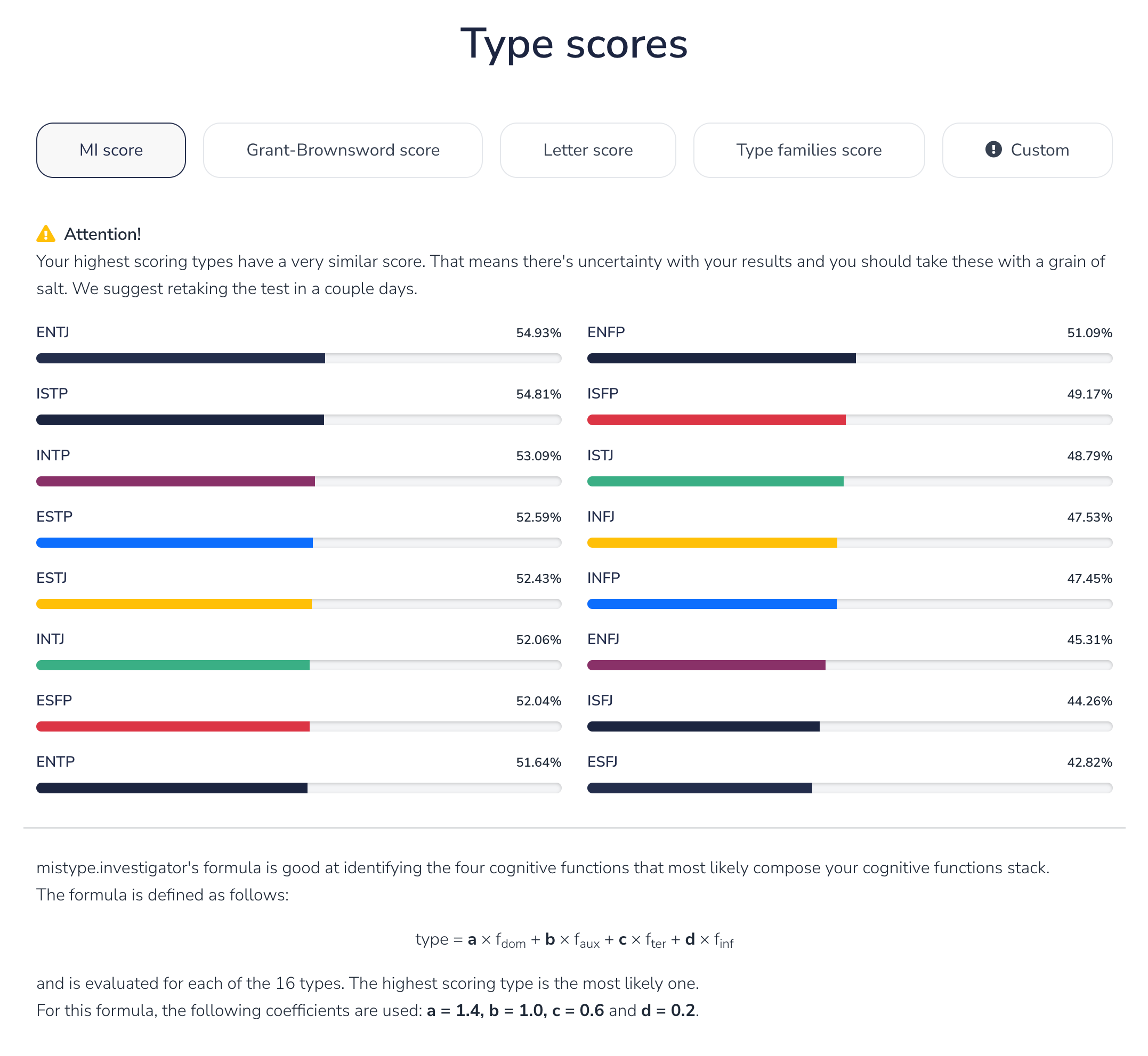Open the Custom score tab
This screenshot has width=1148, height=1056.
click(1027, 150)
